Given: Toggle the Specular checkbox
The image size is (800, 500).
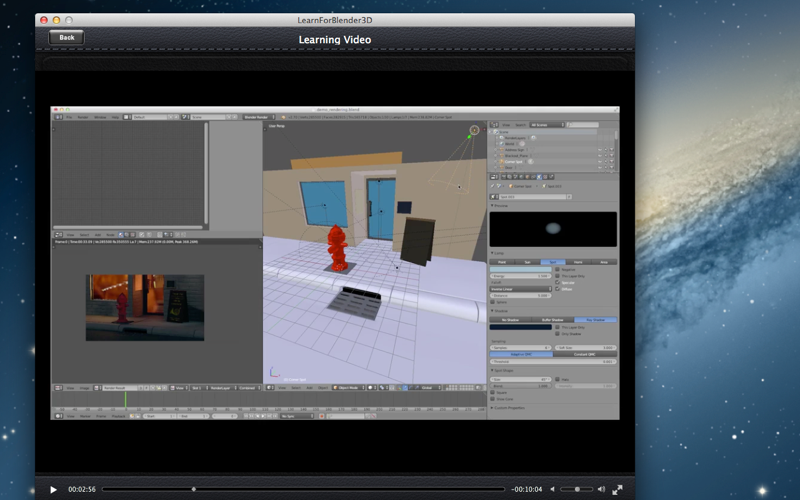Looking at the screenshot, I should (x=557, y=282).
